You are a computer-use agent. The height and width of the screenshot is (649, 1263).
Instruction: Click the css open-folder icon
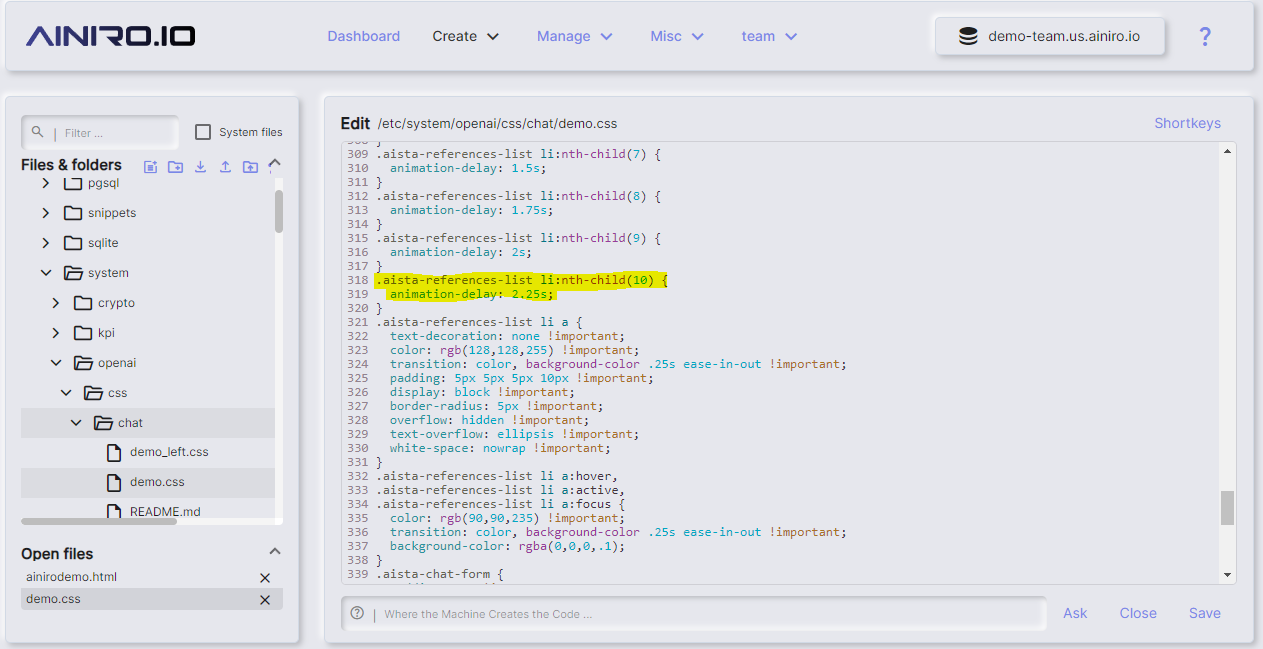coord(93,393)
